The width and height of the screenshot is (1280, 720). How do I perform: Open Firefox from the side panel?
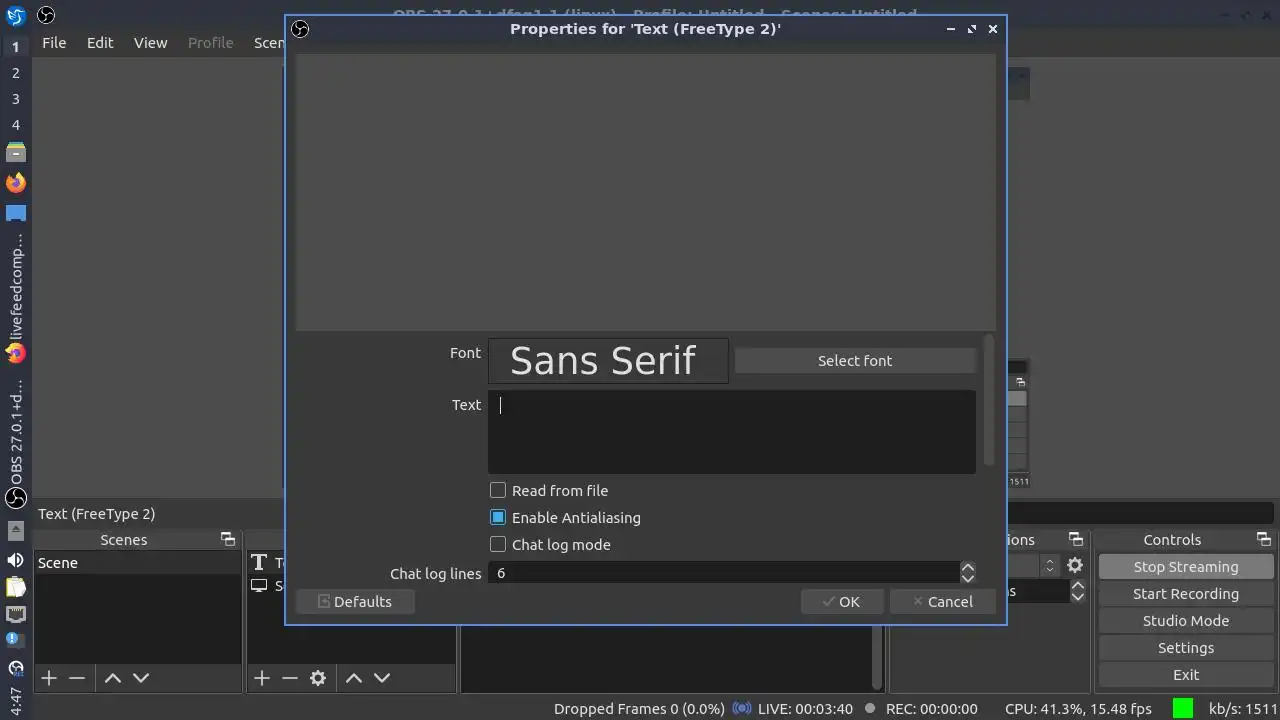click(15, 182)
